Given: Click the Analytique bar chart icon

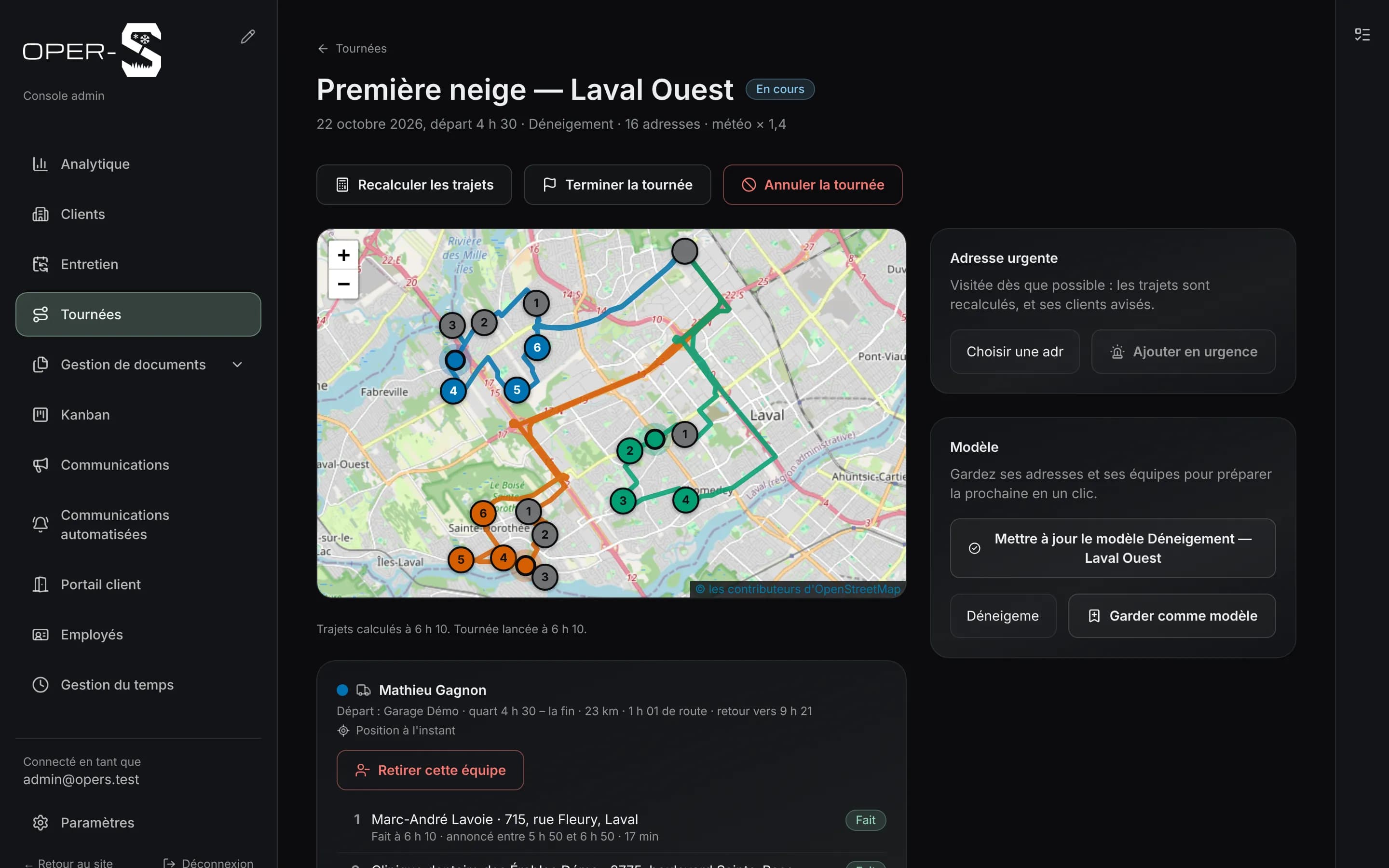Looking at the screenshot, I should pos(40,164).
